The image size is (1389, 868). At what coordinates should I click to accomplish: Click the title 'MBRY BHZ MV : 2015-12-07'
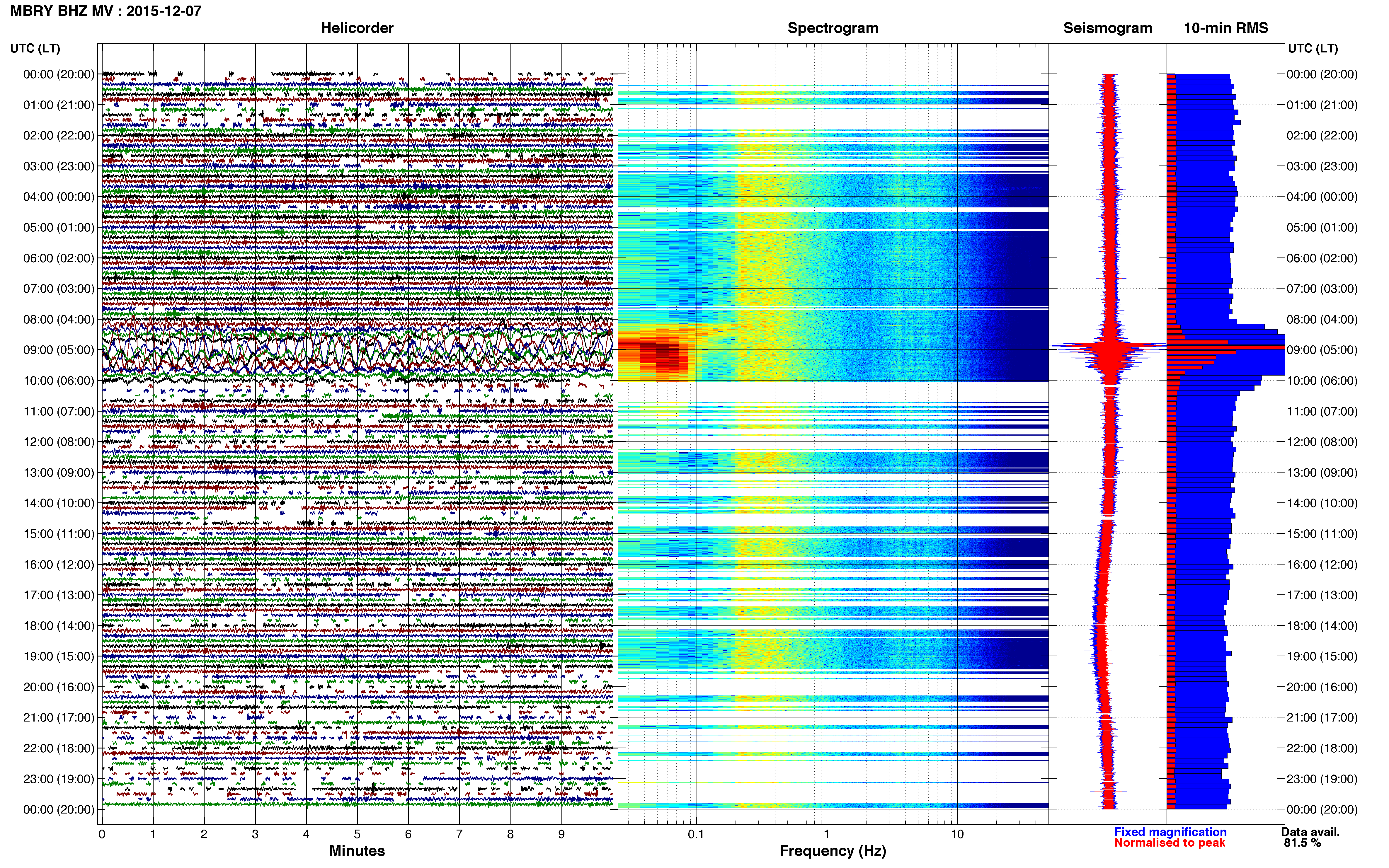(106, 11)
